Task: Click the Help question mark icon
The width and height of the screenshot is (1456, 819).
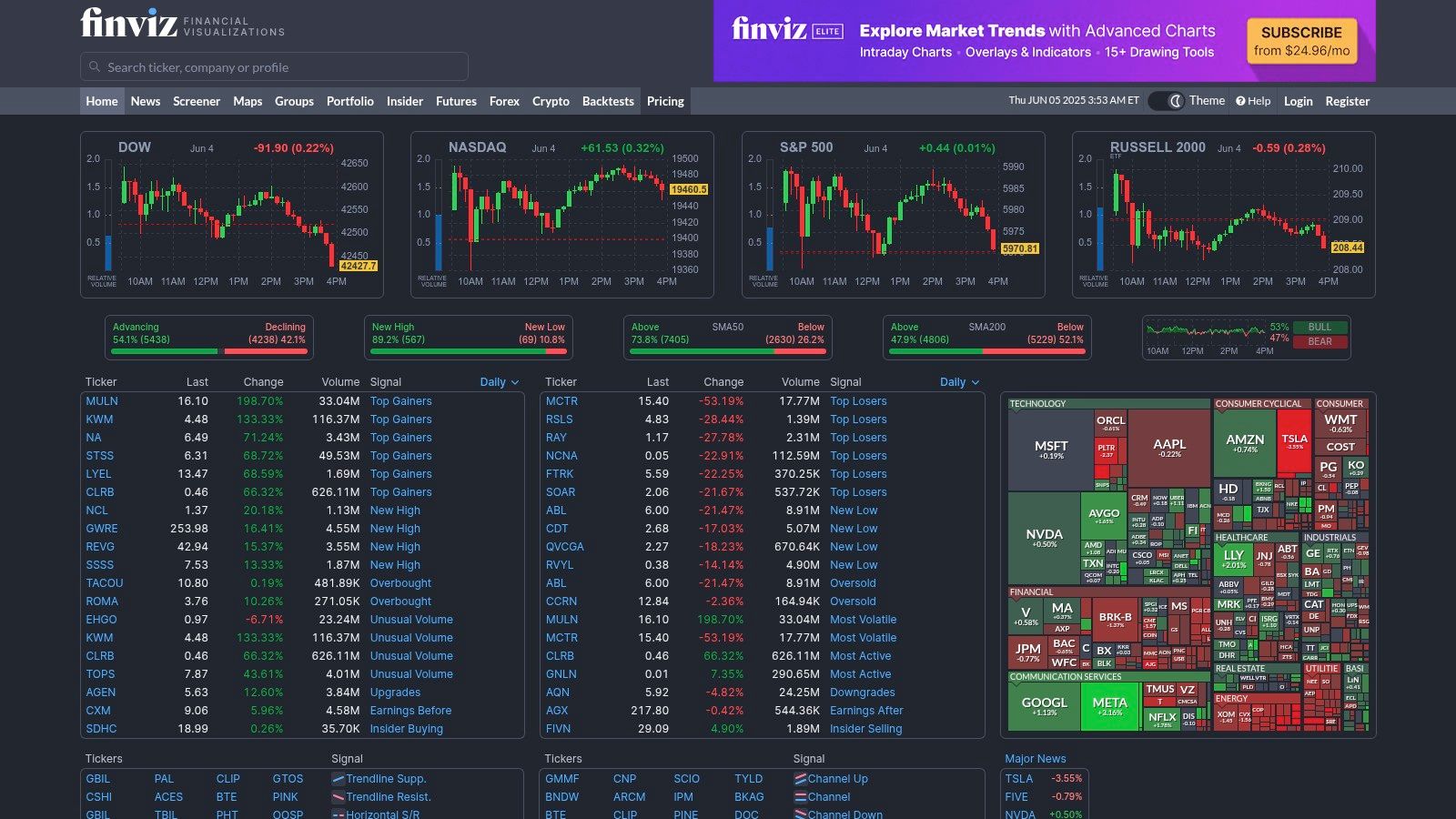Action: tap(1240, 101)
